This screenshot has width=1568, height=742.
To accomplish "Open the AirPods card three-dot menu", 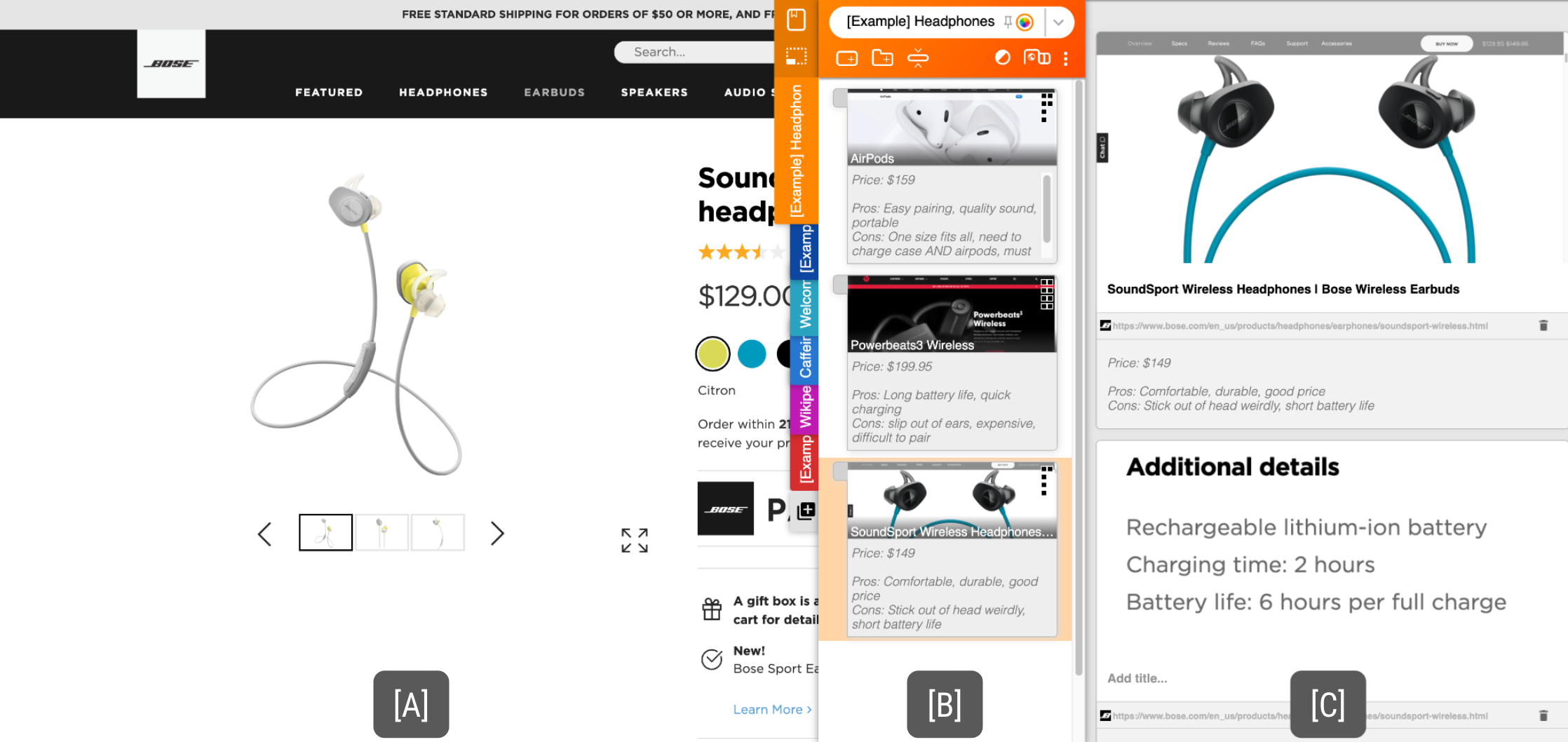I will pyautogui.click(x=1046, y=107).
